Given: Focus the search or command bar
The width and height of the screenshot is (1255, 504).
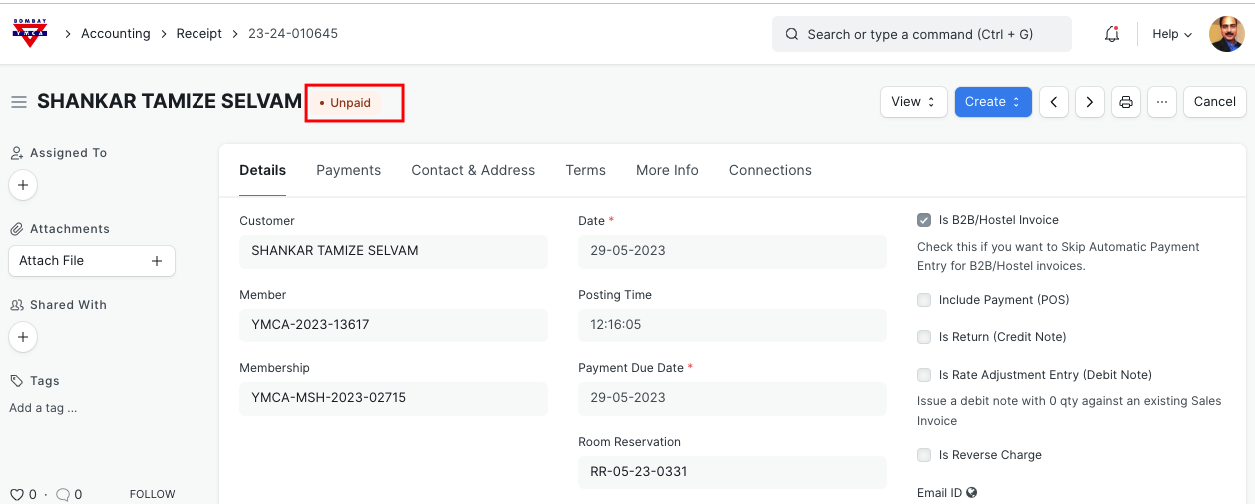Looking at the screenshot, I should pyautogui.click(x=921, y=34).
